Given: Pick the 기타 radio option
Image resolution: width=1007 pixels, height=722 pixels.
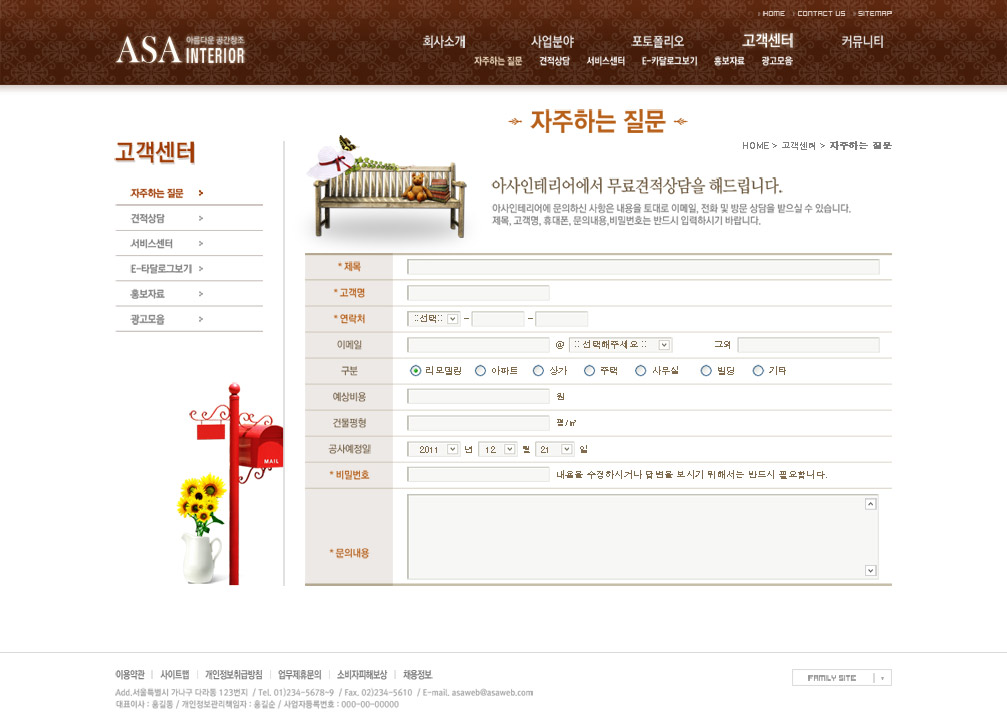Looking at the screenshot, I should (x=757, y=370).
